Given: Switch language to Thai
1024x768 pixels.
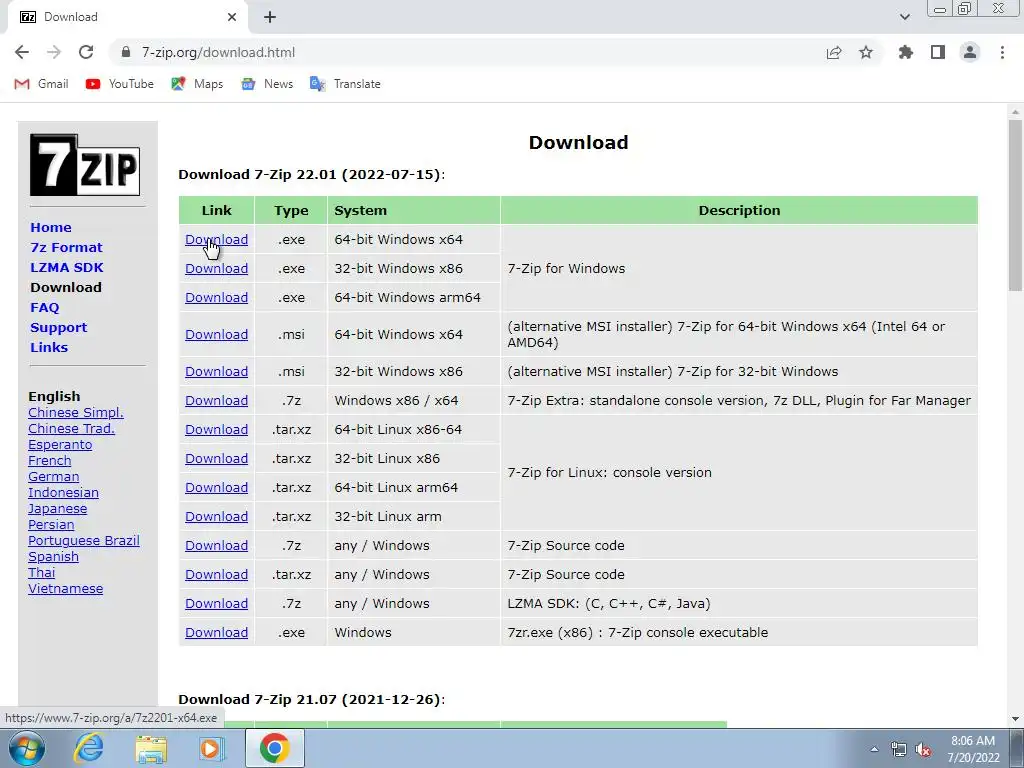Looking at the screenshot, I should click(x=41, y=573).
